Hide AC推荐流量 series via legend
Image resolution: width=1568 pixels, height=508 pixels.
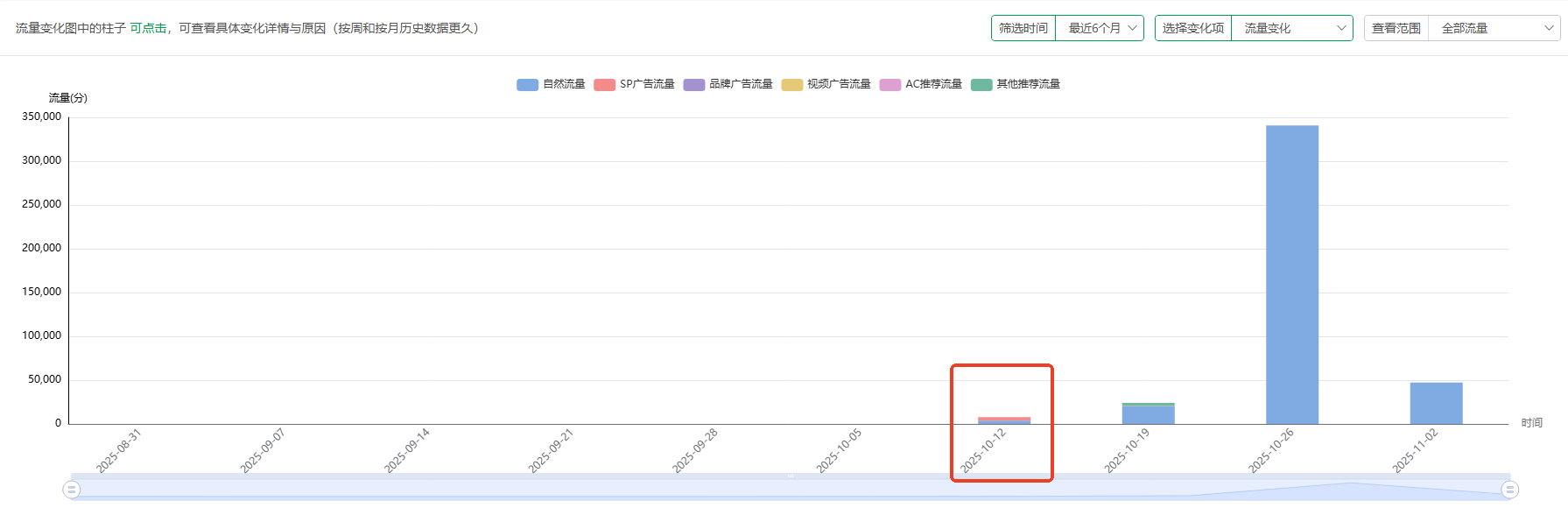tap(920, 84)
